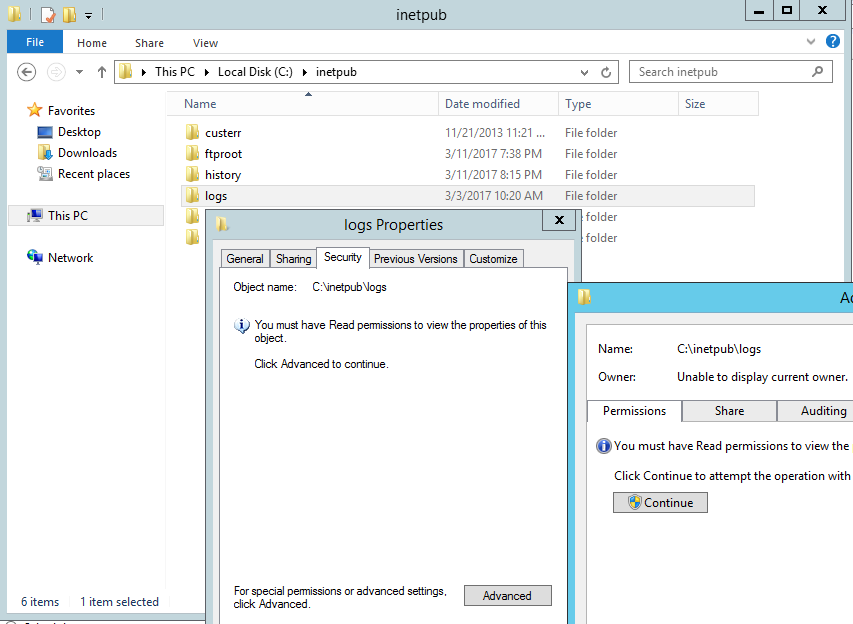Open the View ribbon tab
Image resolution: width=853 pixels, height=624 pixels.
pyautogui.click(x=205, y=43)
